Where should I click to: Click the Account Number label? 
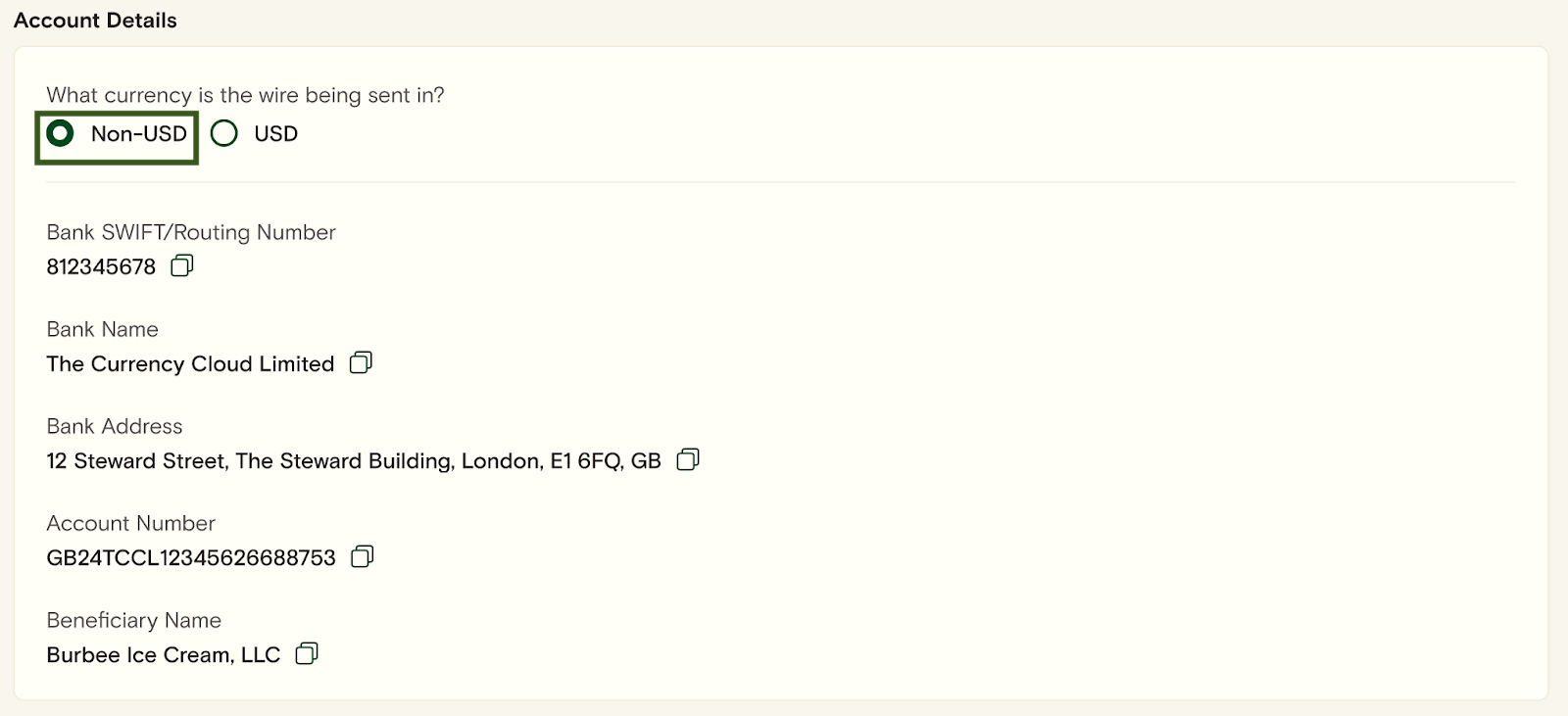click(x=131, y=523)
